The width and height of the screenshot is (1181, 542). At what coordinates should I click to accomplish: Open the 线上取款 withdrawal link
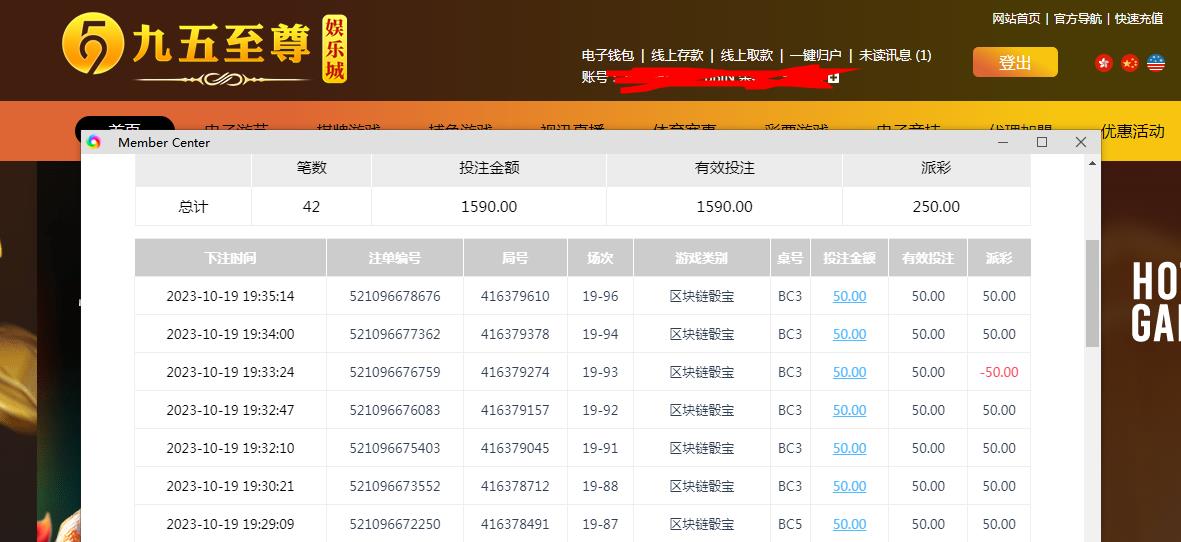point(747,56)
